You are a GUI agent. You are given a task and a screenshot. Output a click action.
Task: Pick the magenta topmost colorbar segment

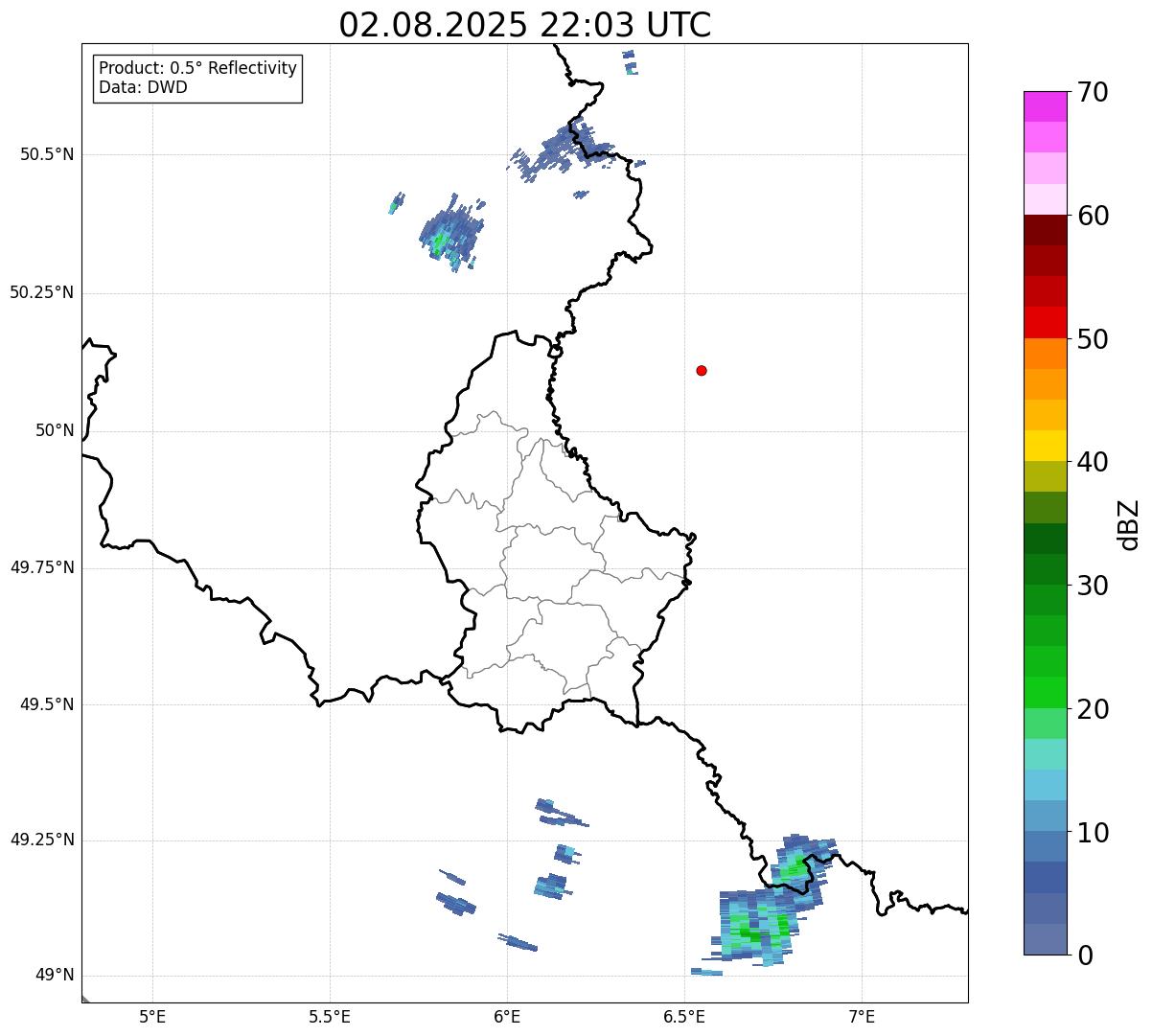[1045, 106]
